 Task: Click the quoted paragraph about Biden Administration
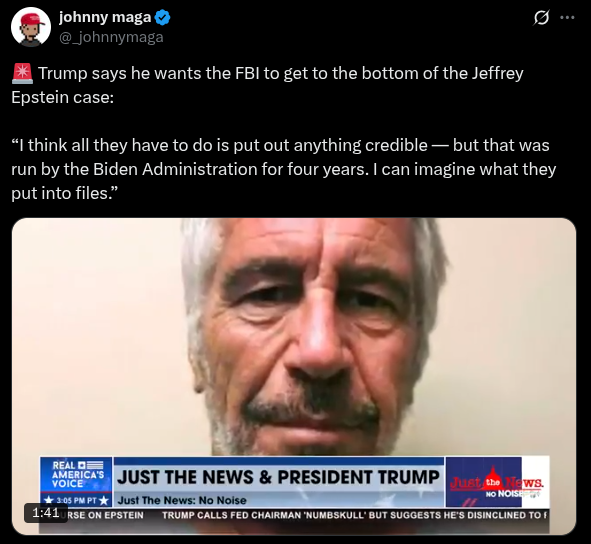[283, 169]
